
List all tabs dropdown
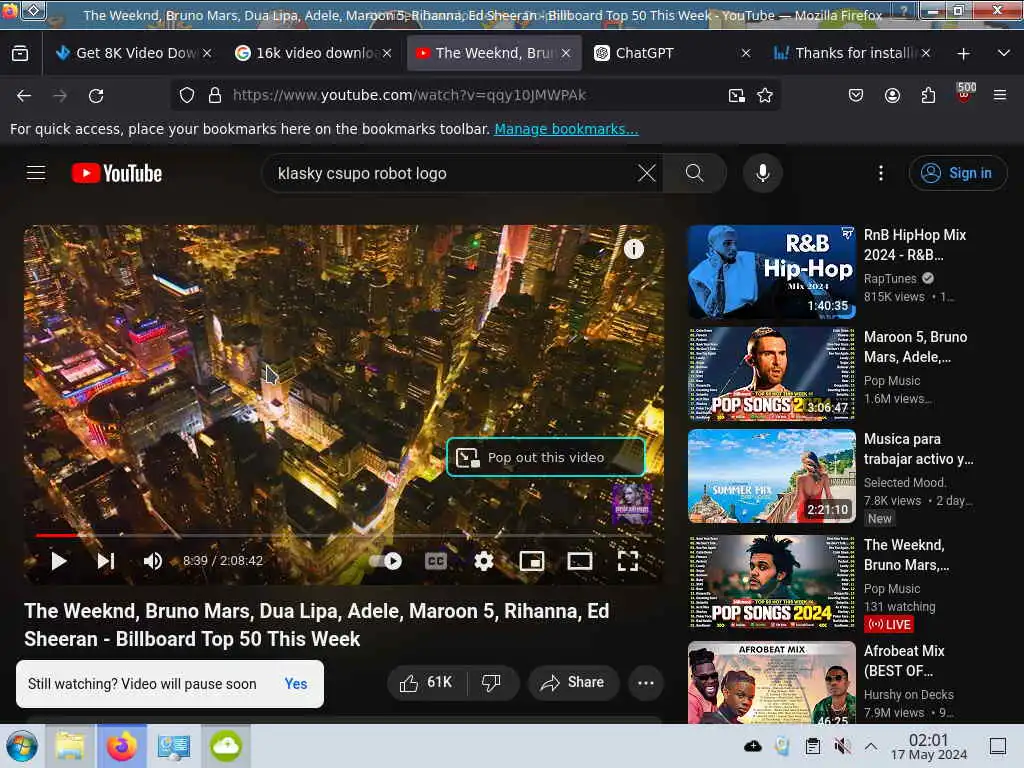click(1004, 53)
